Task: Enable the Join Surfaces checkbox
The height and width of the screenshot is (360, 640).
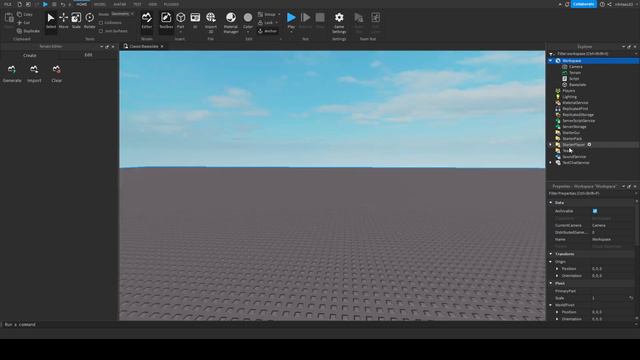Action: [x=101, y=31]
